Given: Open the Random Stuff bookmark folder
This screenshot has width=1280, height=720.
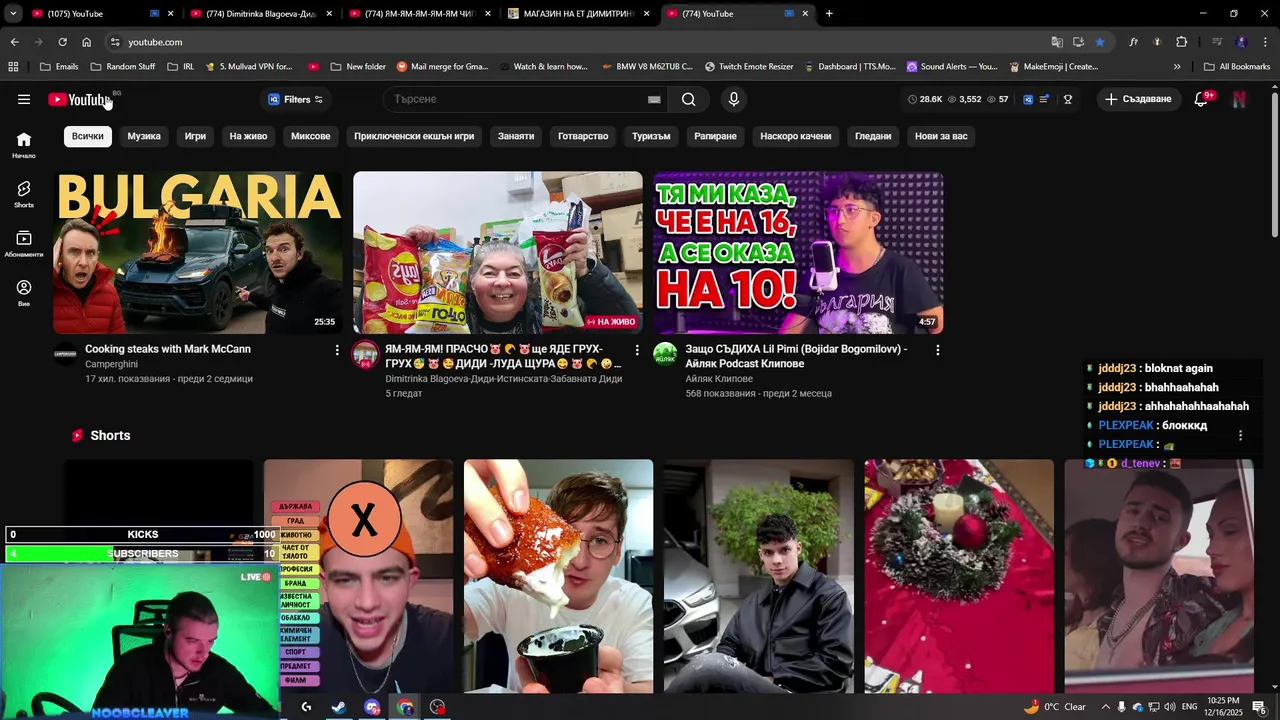Looking at the screenshot, I should tap(122, 67).
